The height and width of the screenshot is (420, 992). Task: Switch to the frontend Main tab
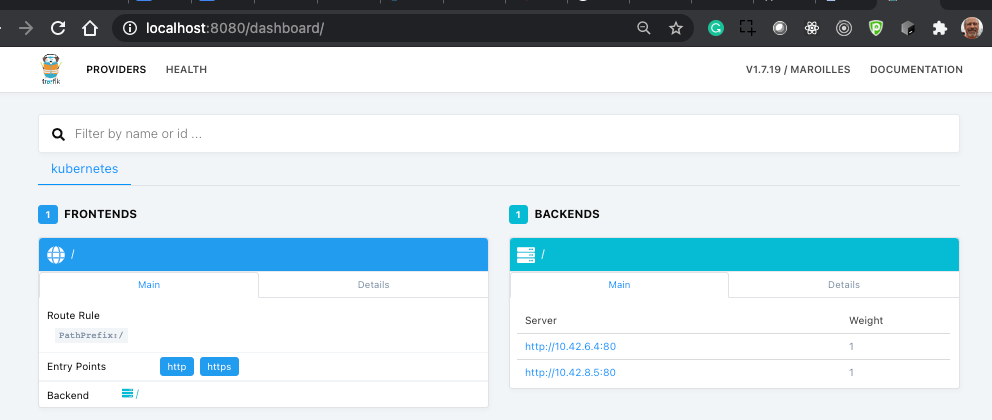149,285
